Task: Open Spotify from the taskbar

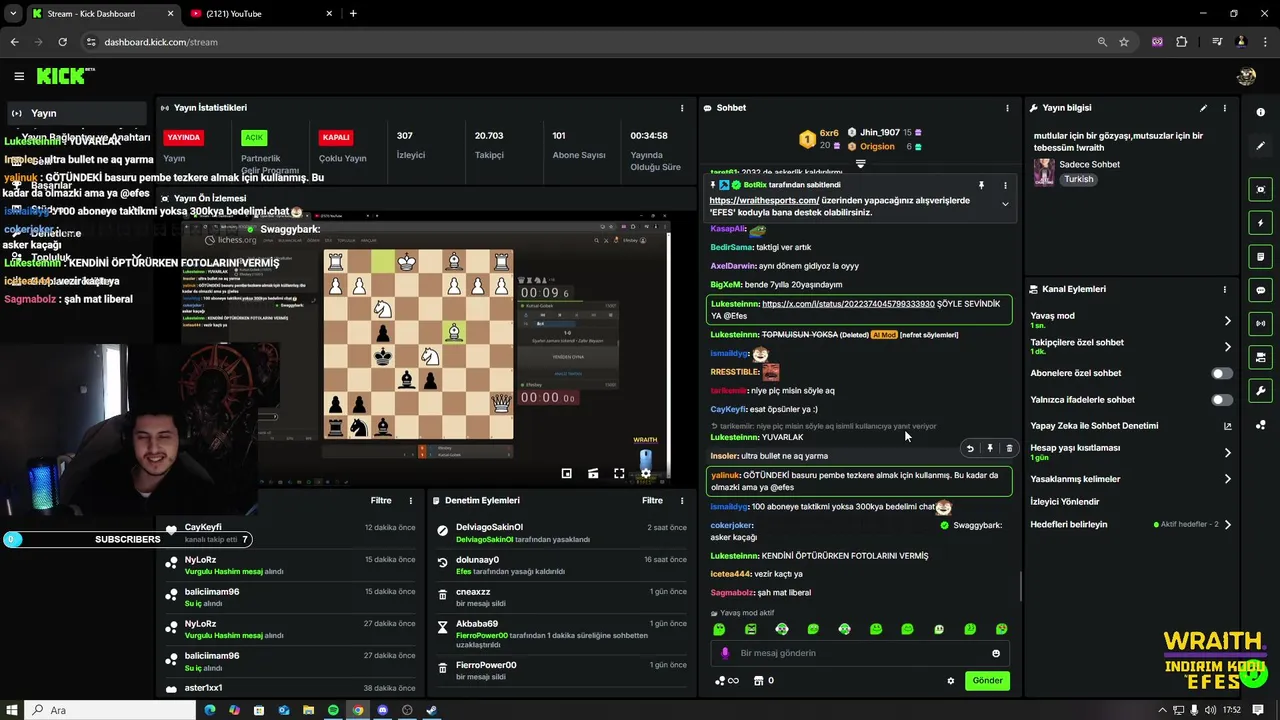Action: click(333, 710)
